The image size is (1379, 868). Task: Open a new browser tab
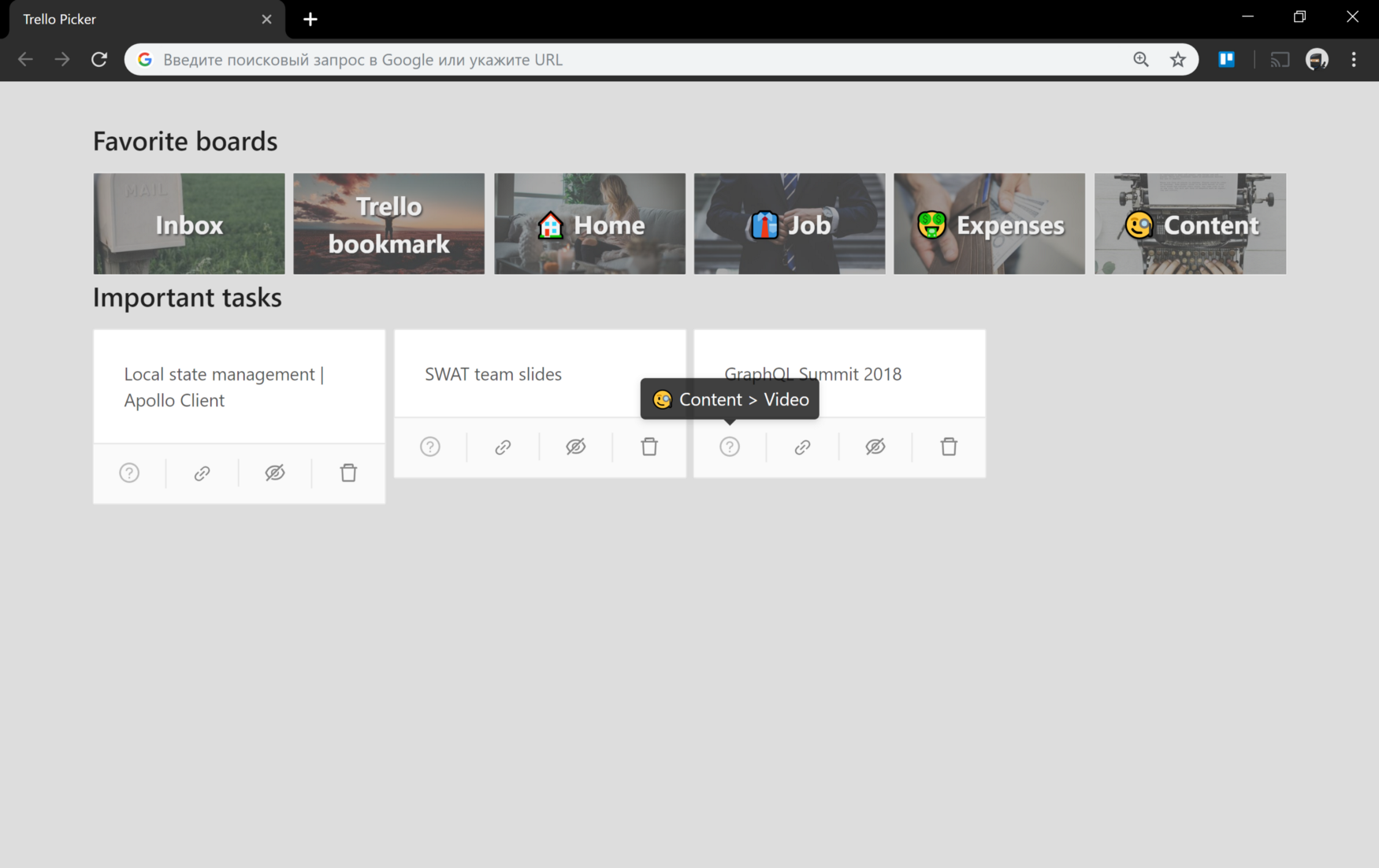pos(310,19)
